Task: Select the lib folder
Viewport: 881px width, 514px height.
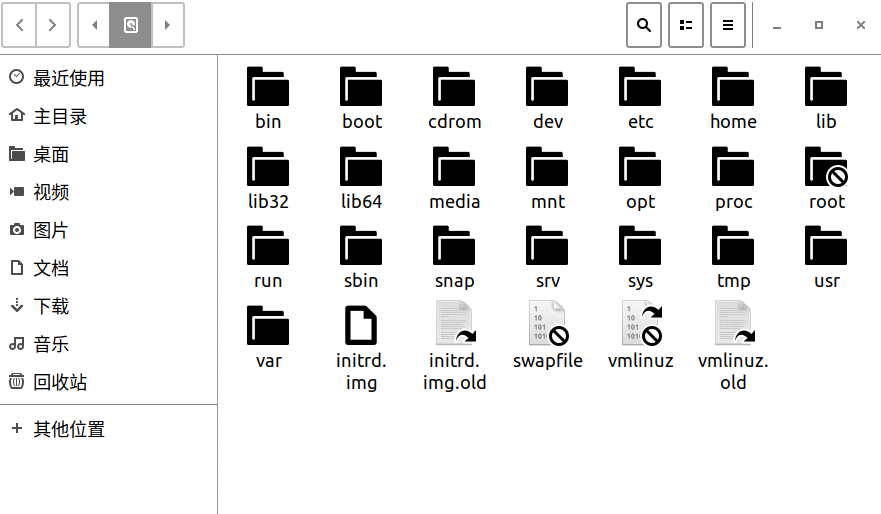Action: 826,98
